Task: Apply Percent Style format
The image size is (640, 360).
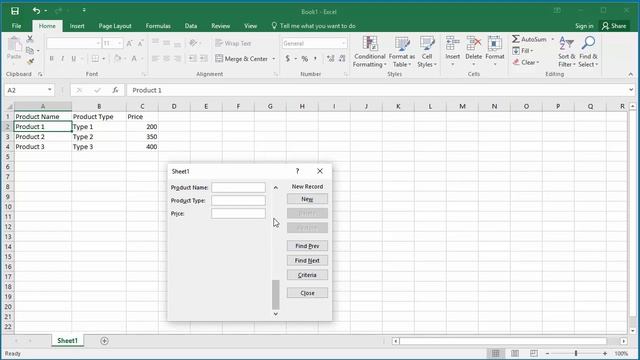Action: [x=304, y=59]
